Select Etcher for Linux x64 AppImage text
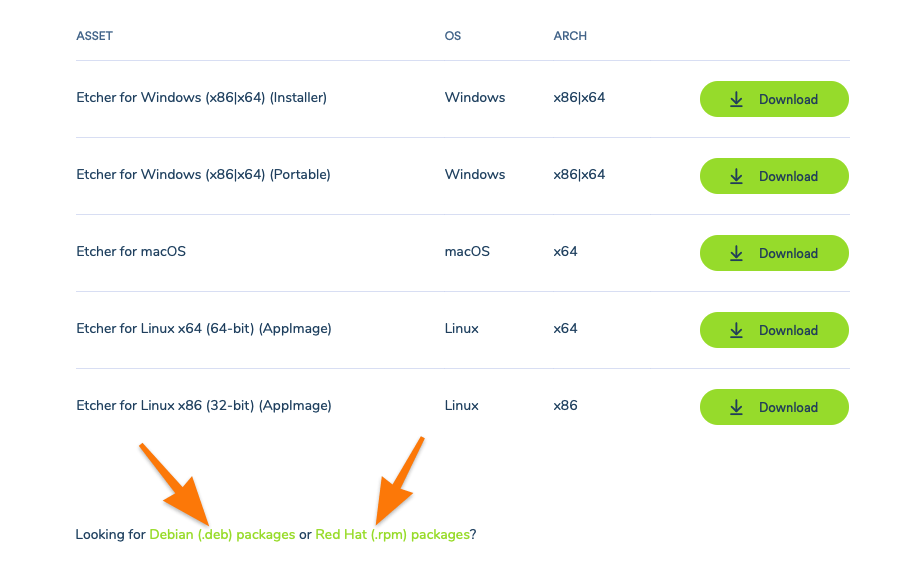 coord(203,329)
